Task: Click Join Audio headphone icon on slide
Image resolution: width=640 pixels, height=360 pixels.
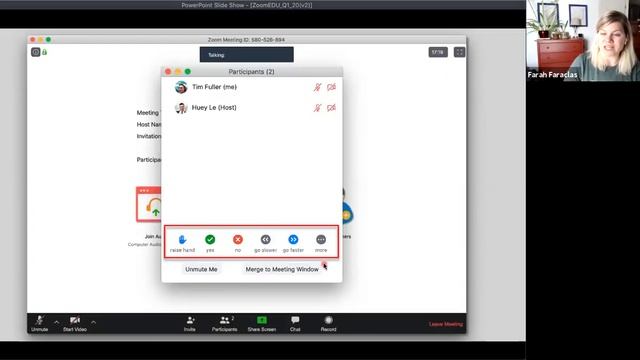Action: pos(149,204)
